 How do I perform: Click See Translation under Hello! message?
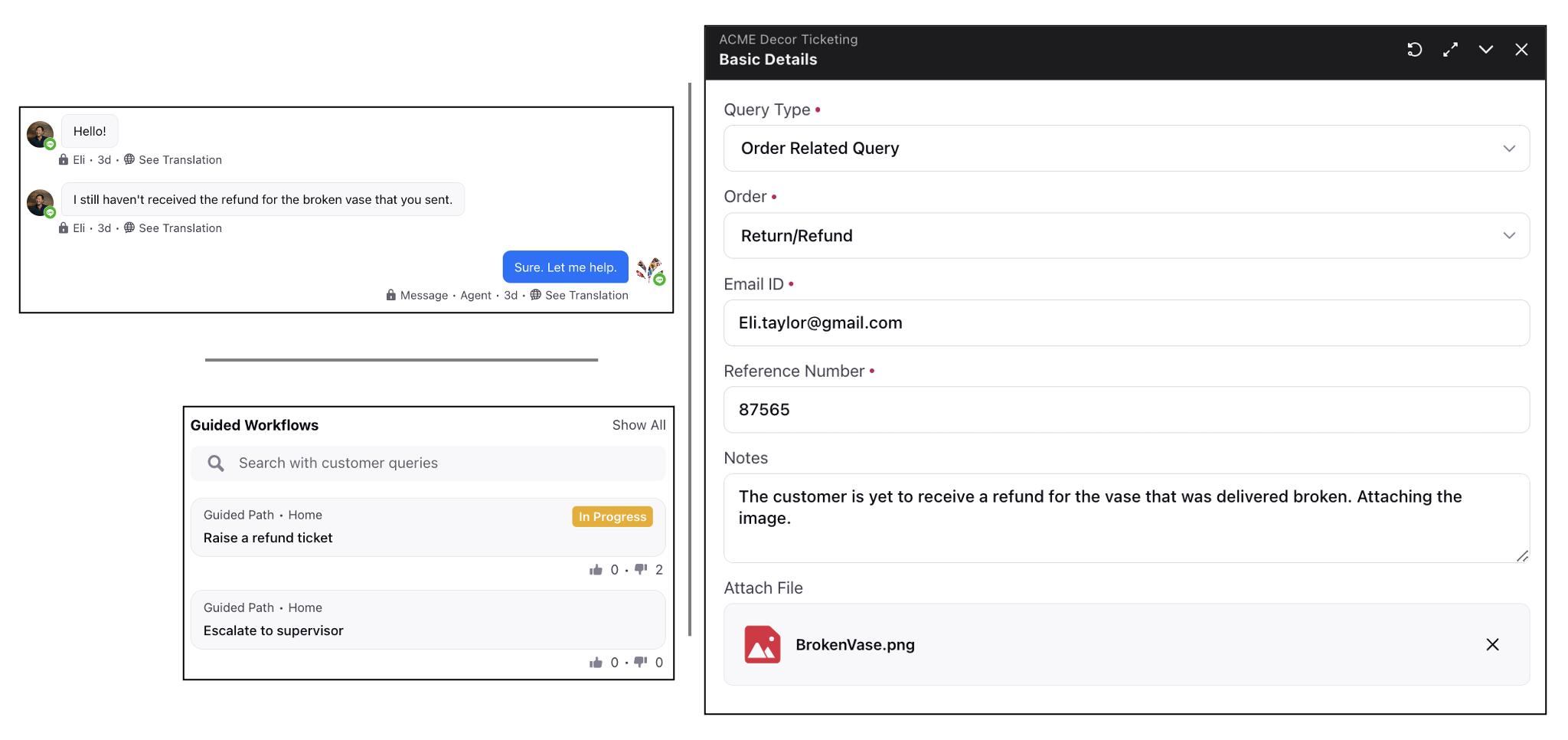coord(180,160)
